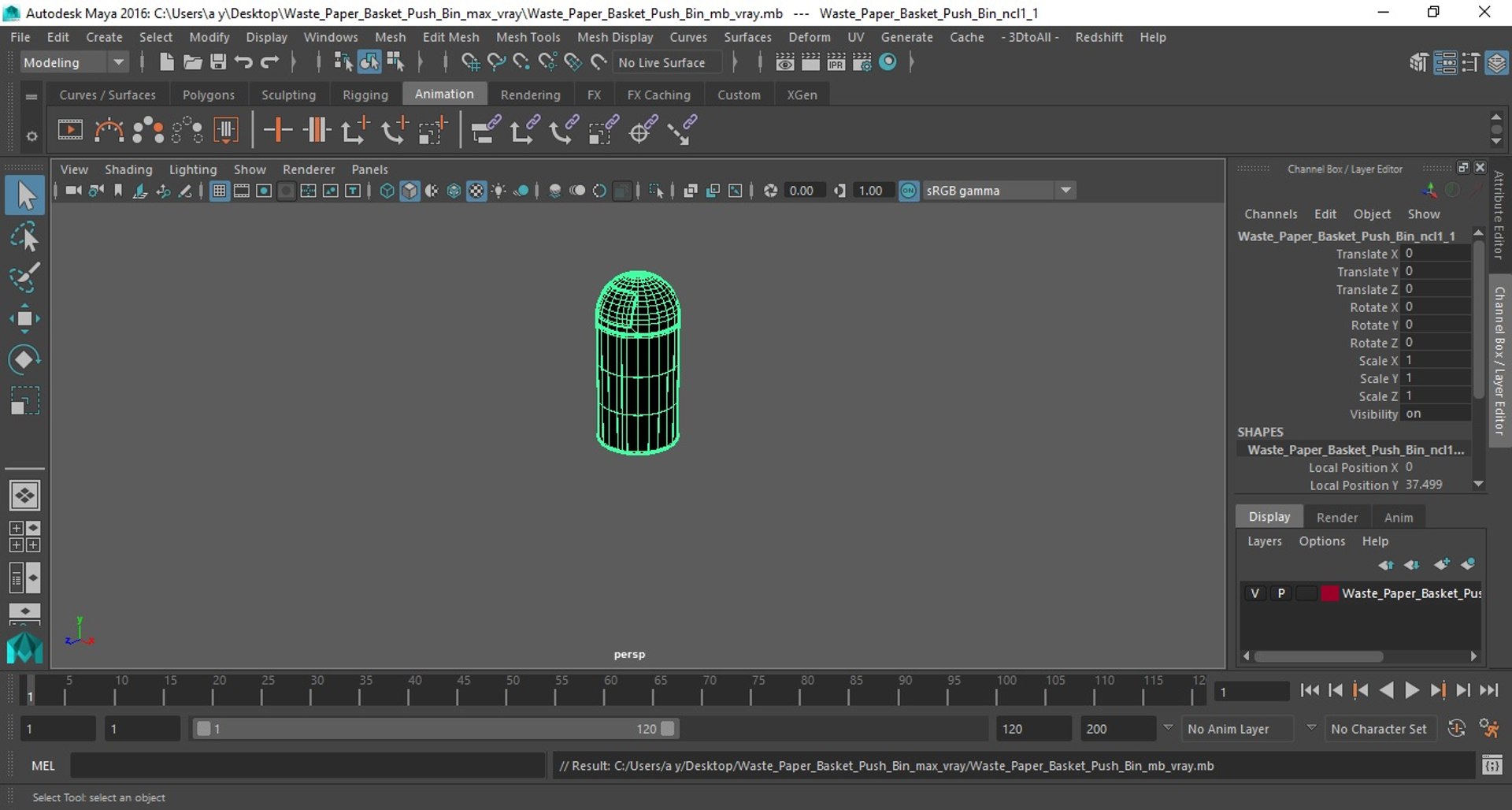Activate the Lasso select tool
The height and width of the screenshot is (810, 1512).
pyautogui.click(x=24, y=237)
